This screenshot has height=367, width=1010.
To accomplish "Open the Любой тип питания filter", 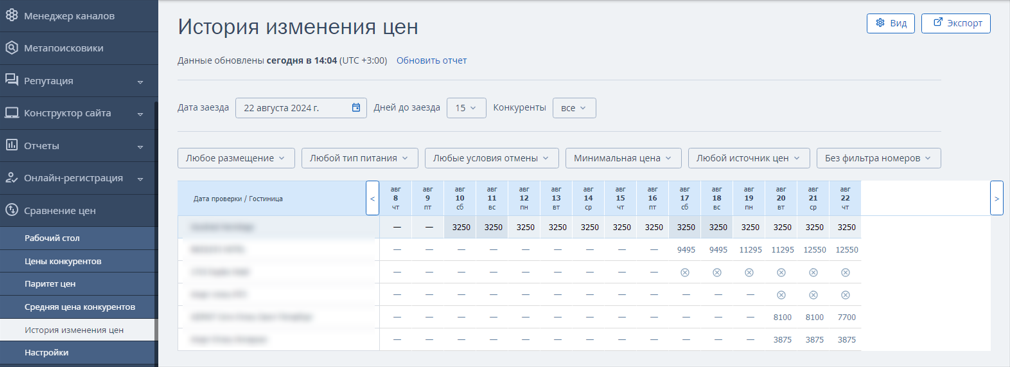I will (x=359, y=158).
